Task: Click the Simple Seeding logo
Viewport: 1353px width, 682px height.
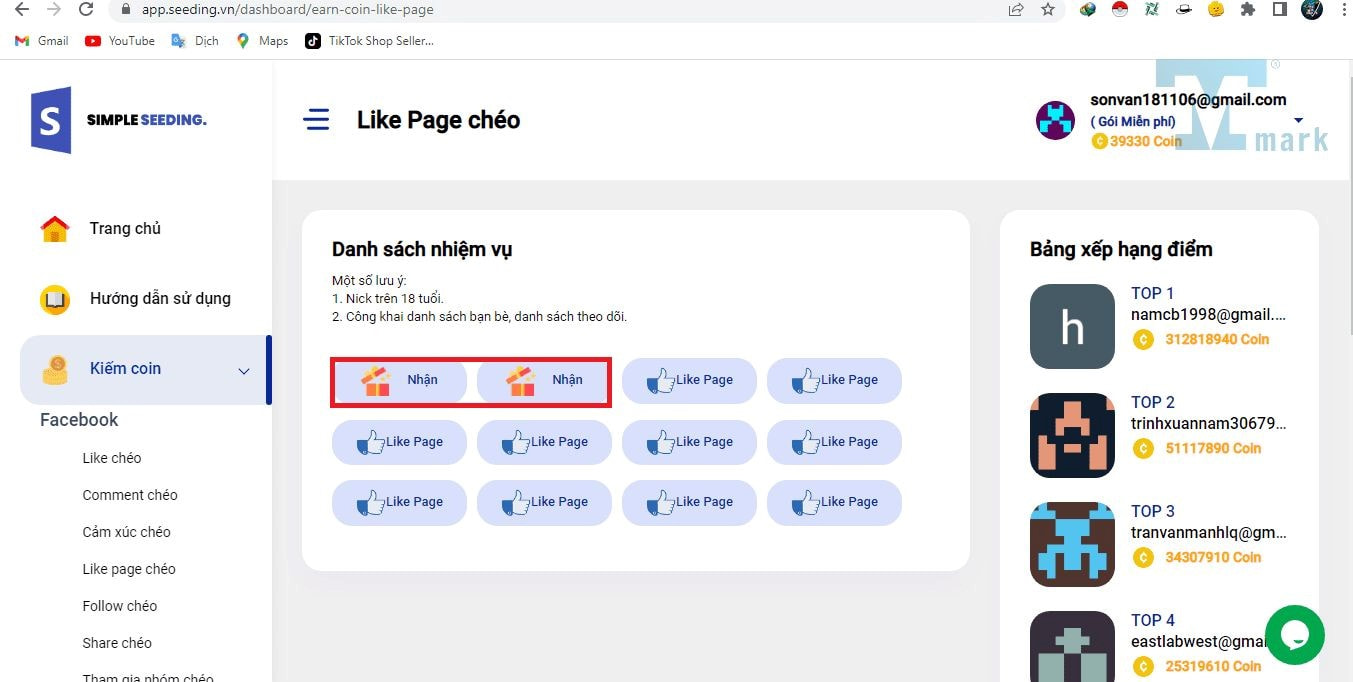Action: (119, 120)
